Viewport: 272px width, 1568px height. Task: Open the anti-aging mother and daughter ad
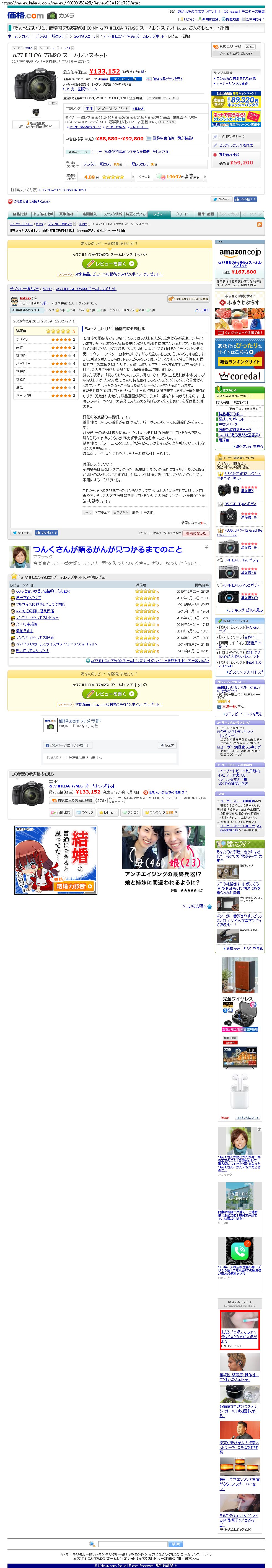pos(164,860)
